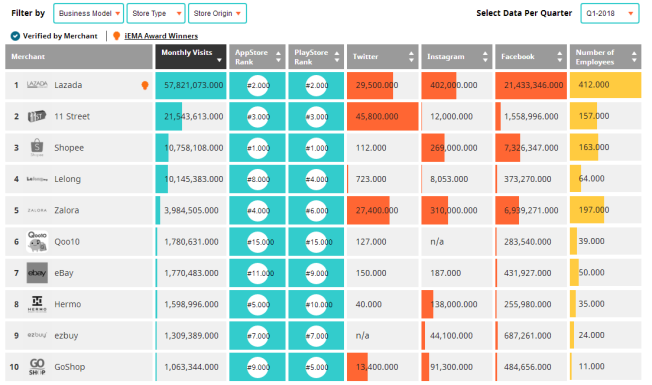
Task: Select the AppStore Rank column header
Action: pyautogui.click(x=257, y=57)
